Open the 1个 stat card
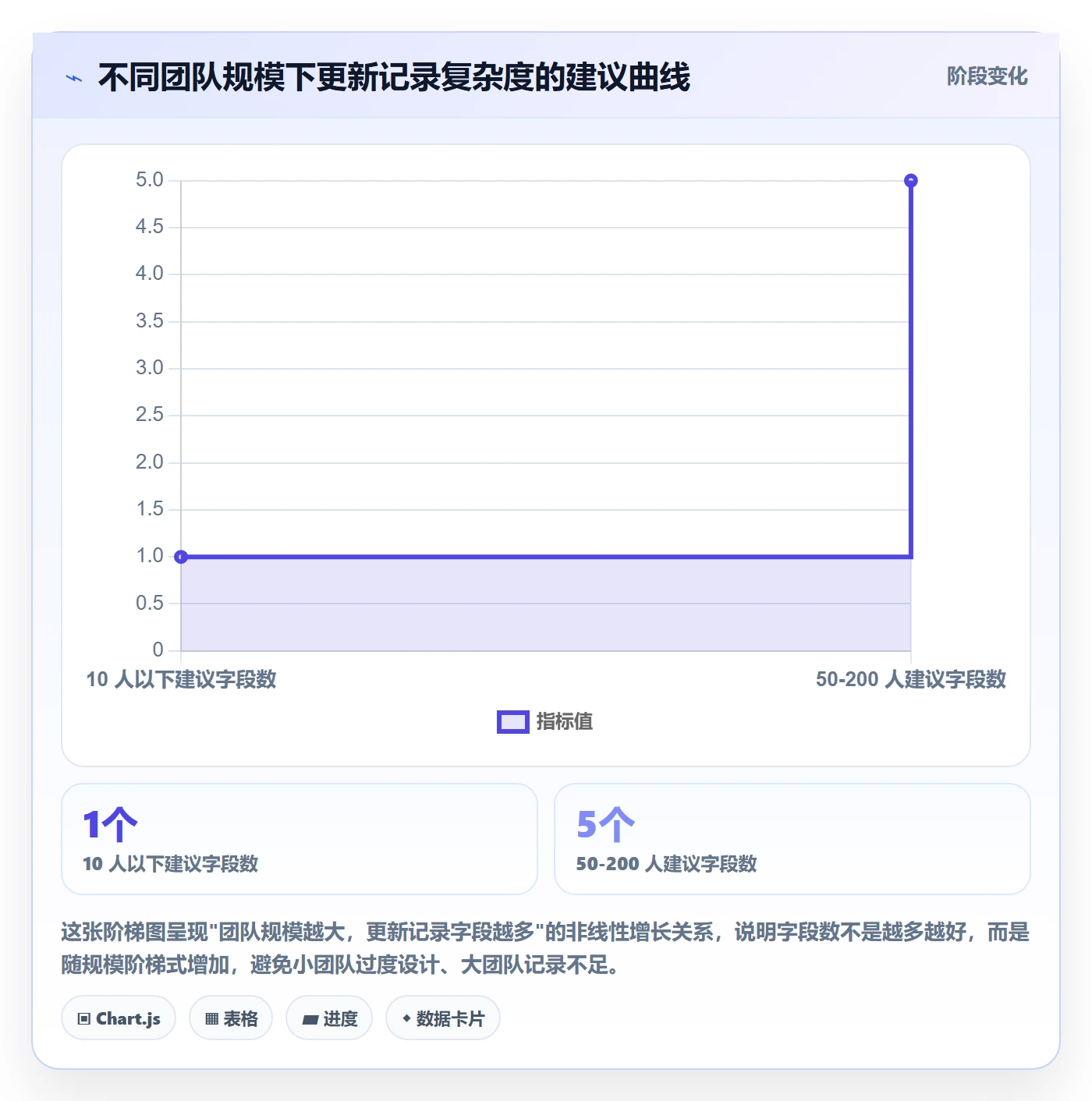The image size is (1092, 1101). click(300, 839)
